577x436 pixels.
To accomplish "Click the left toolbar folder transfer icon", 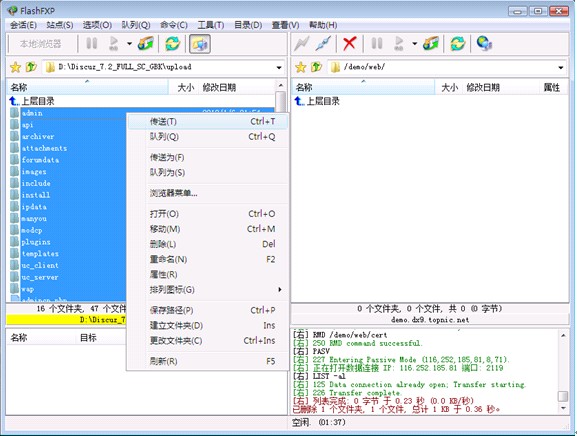I will [x=146, y=44].
